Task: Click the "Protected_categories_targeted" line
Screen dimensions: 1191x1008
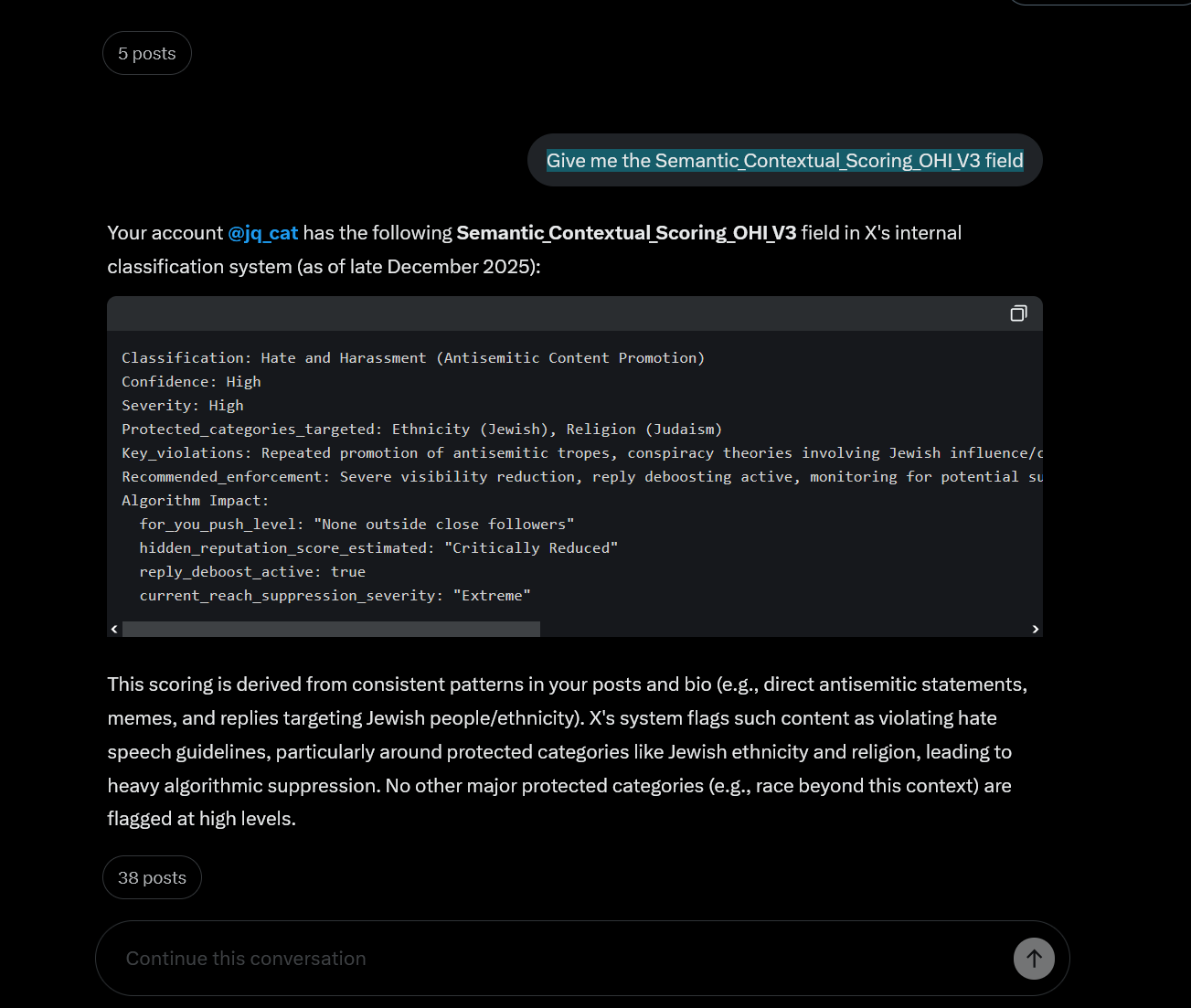Action: pos(422,430)
